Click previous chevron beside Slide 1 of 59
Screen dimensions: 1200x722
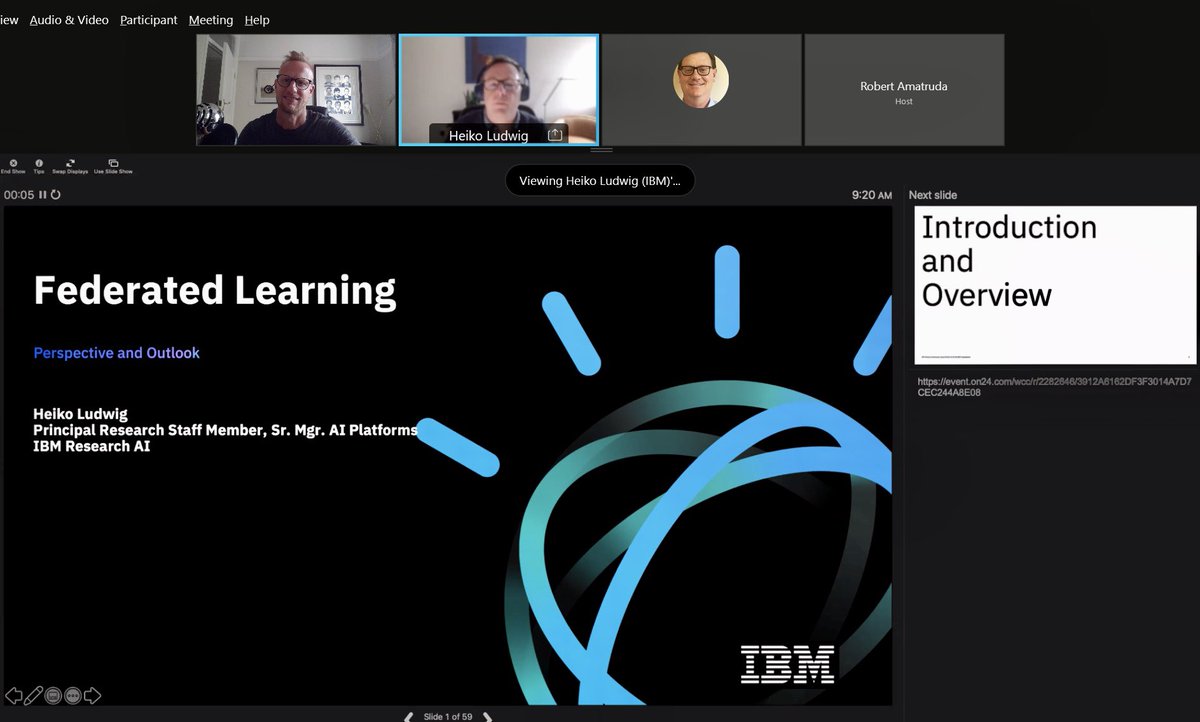point(408,717)
